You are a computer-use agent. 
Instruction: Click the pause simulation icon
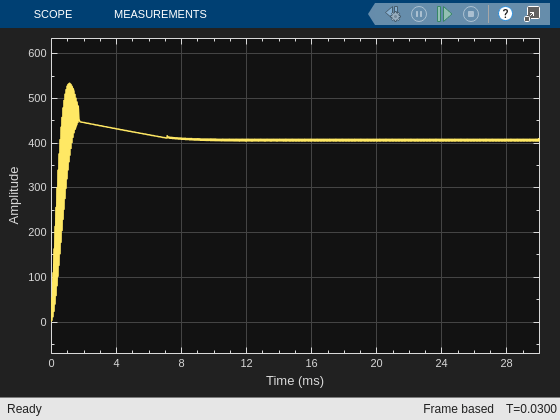(x=419, y=14)
